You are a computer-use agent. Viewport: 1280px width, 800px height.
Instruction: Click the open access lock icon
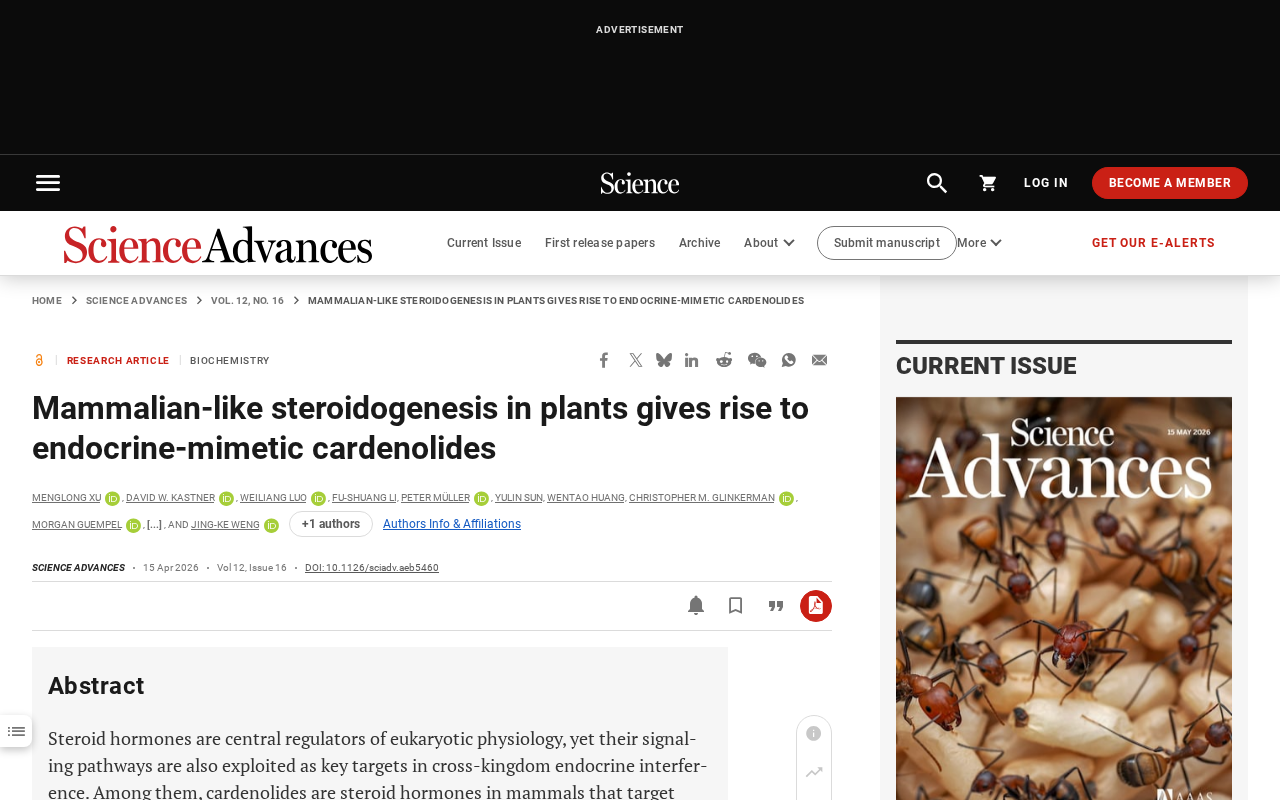[39, 360]
